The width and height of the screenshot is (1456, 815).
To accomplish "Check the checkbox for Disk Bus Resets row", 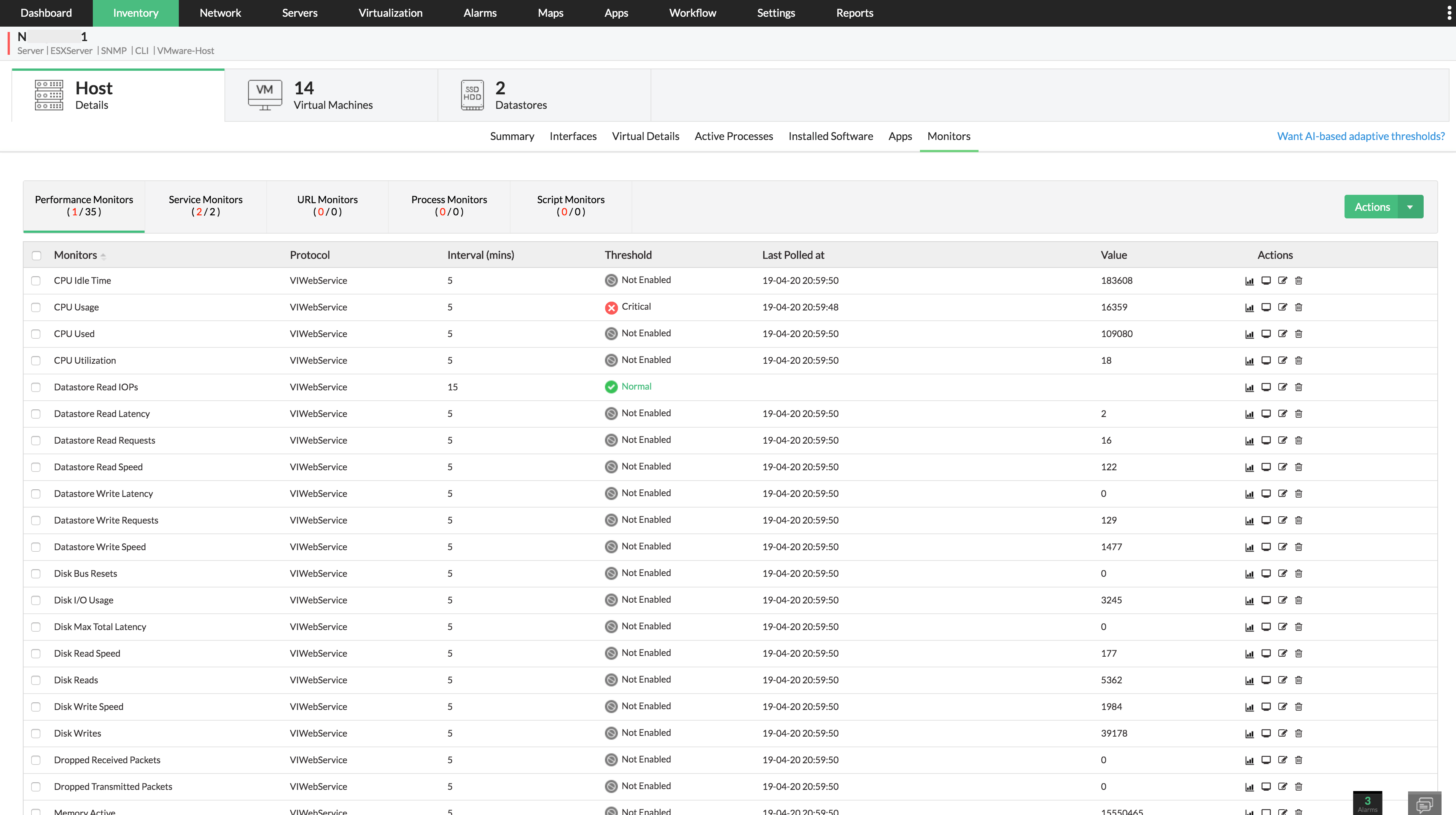I will coord(36,573).
